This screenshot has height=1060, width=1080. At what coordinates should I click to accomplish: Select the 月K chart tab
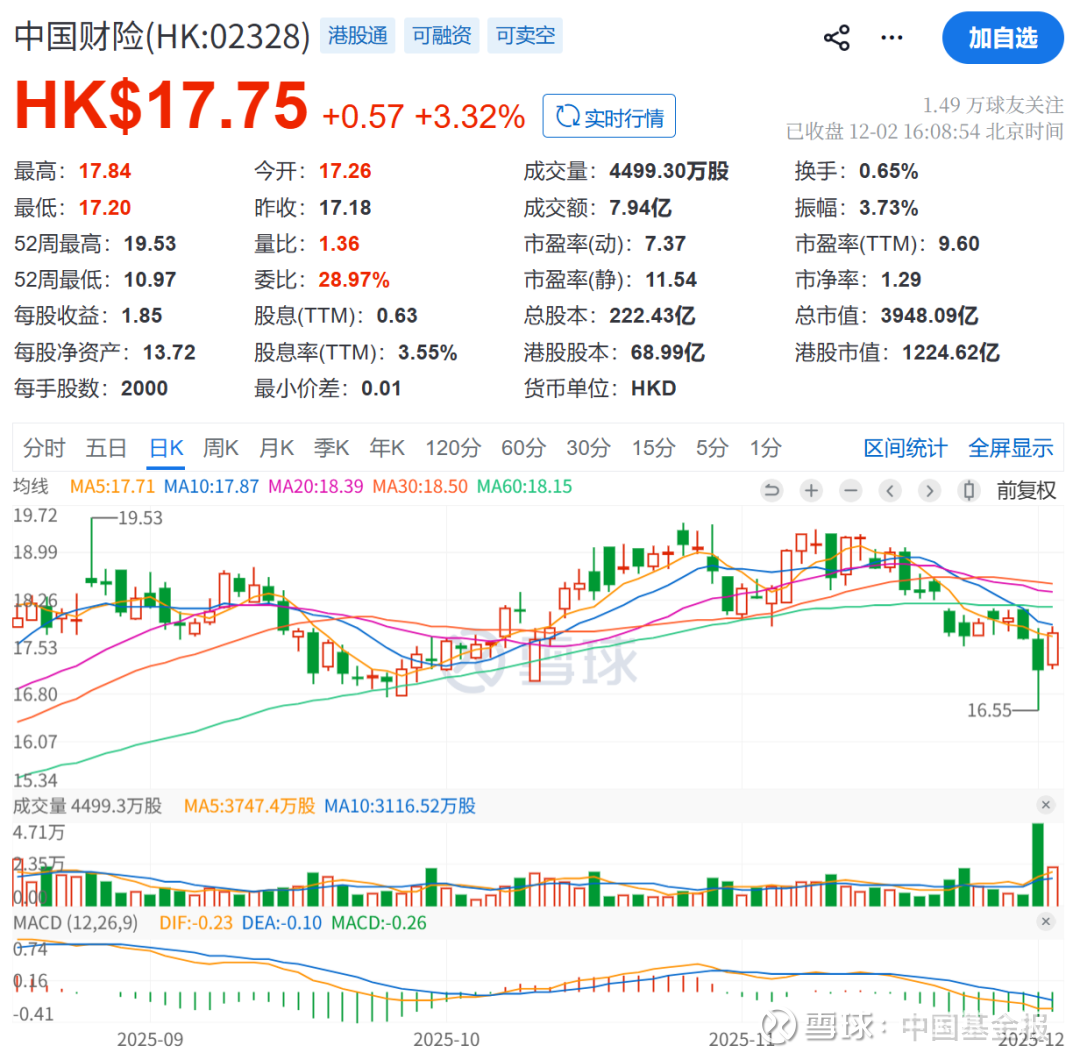coord(276,448)
